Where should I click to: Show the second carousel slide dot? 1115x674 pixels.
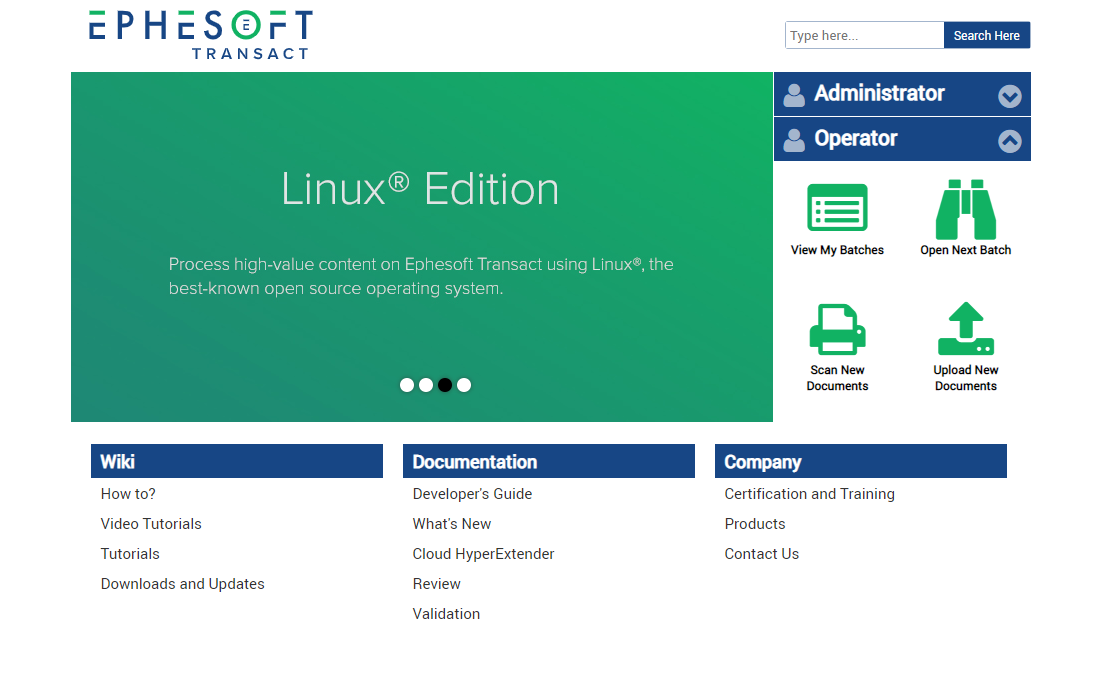pos(426,385)
